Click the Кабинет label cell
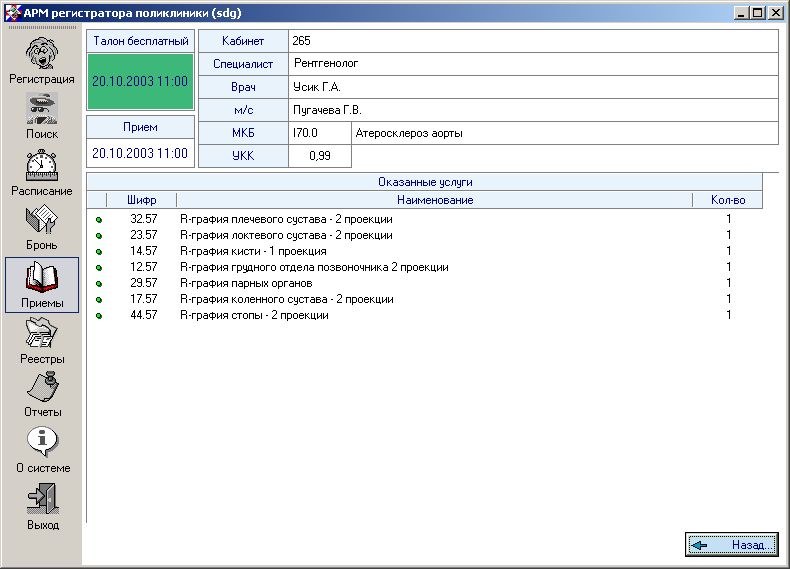 click(x=243, y=41)
